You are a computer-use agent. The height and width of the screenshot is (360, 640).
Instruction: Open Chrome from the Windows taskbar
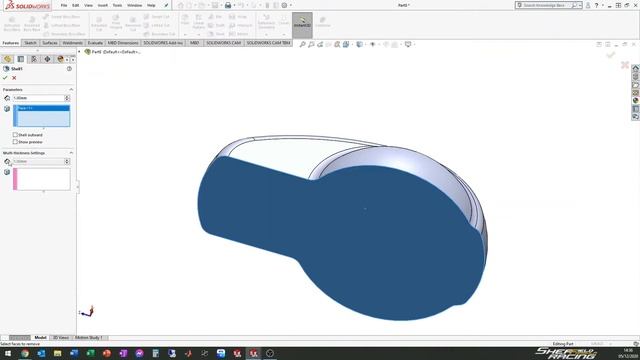tap(25, 353)
